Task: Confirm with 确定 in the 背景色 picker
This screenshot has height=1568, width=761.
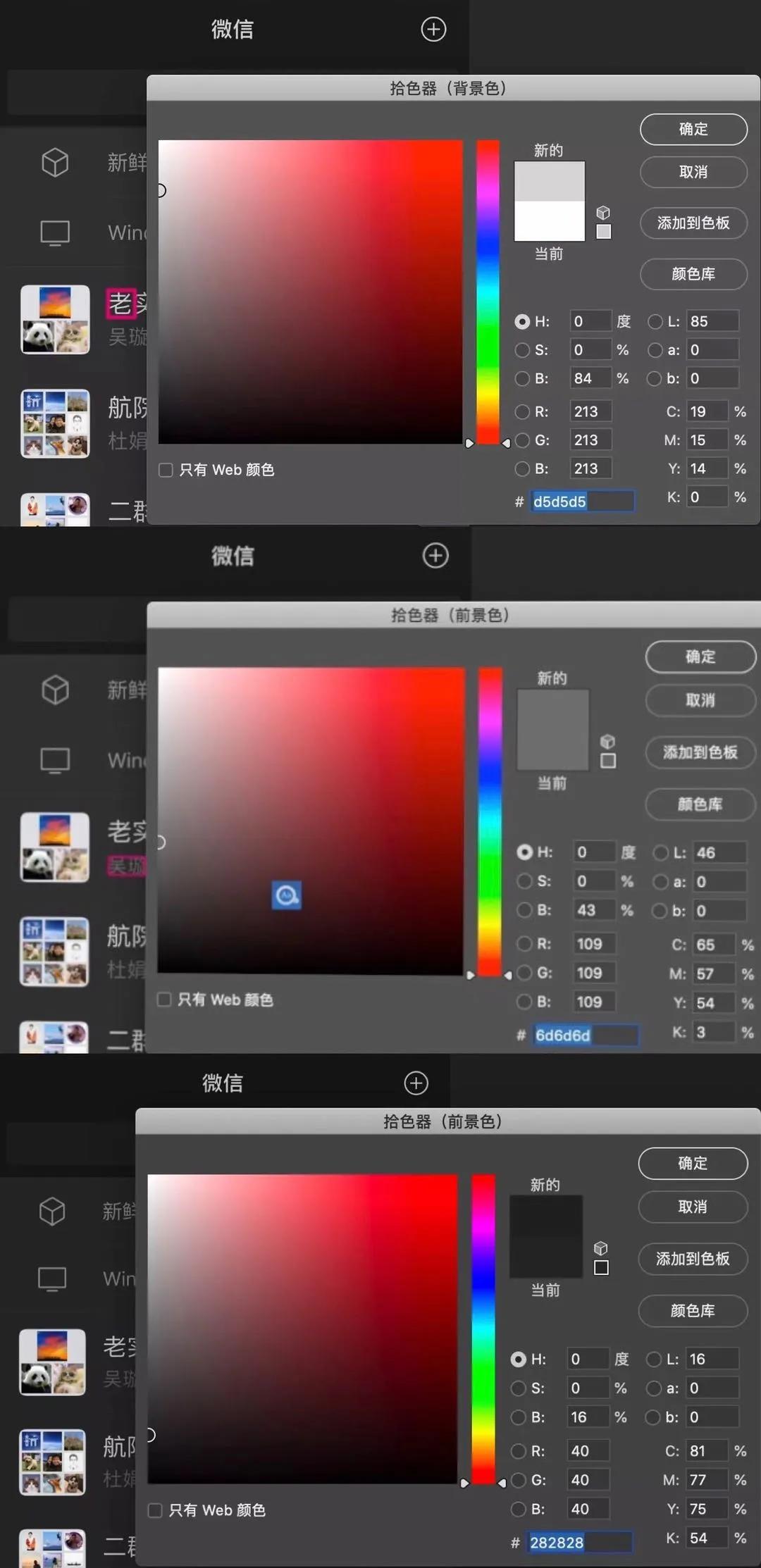Action: click(x=693, y=129)
